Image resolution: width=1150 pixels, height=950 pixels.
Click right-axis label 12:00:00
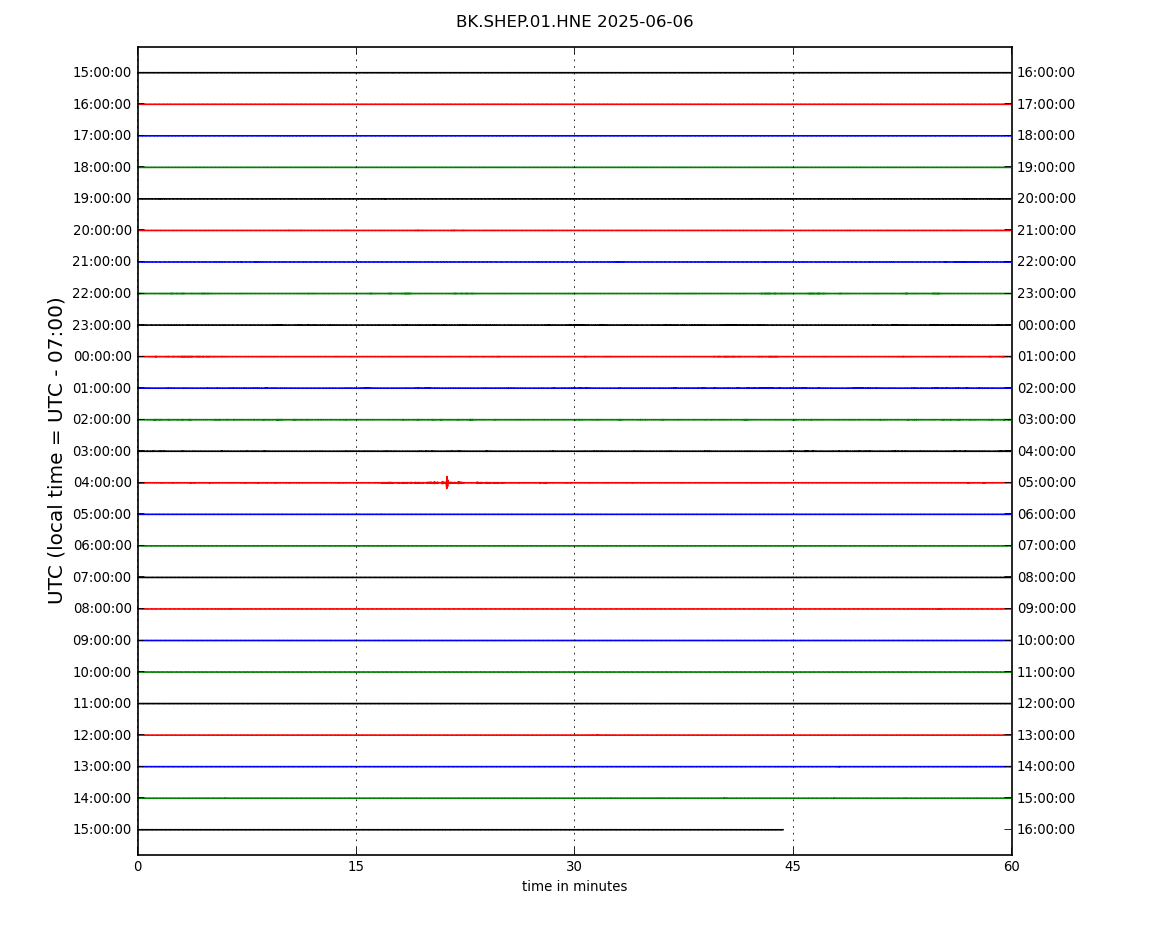[1047, 704]
